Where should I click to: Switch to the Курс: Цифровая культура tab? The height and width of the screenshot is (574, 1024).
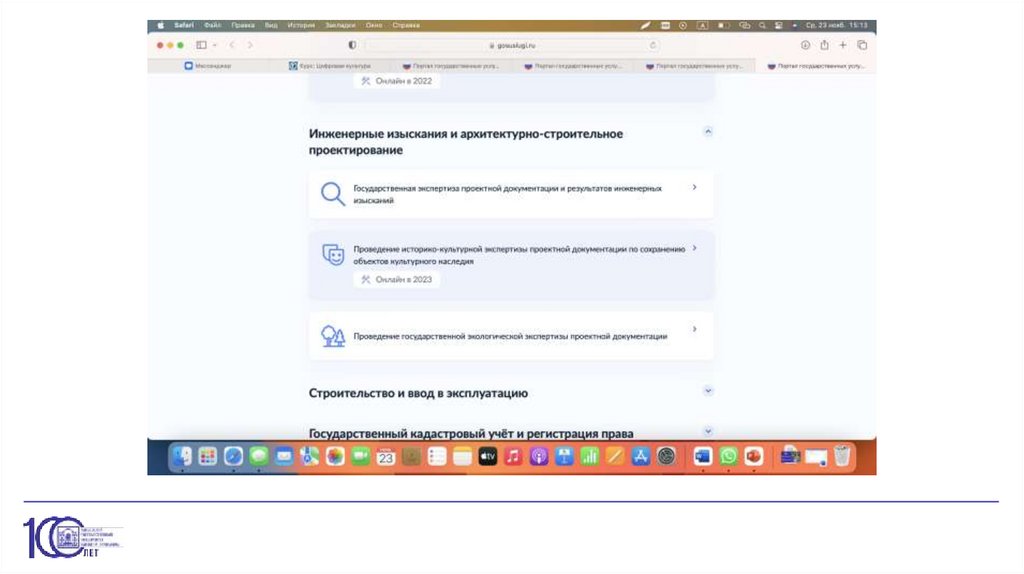330,66
